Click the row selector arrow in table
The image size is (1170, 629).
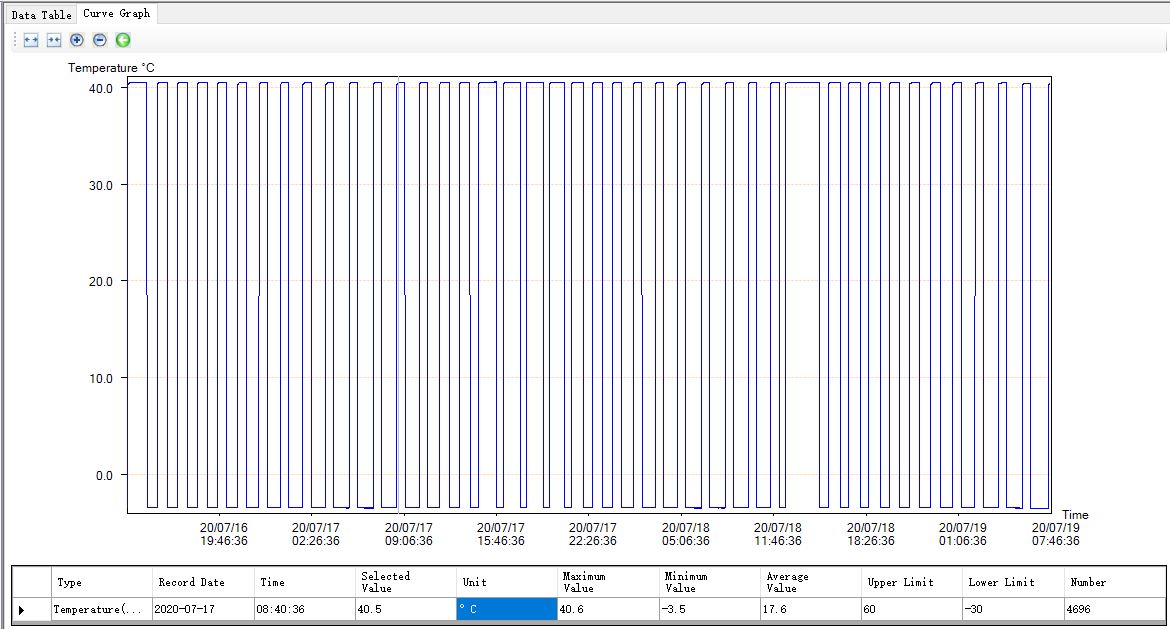coord(21,610)
